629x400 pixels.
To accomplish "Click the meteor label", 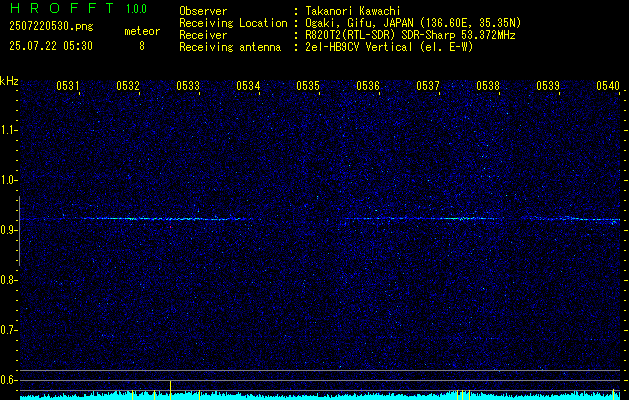I will (142, 31).
